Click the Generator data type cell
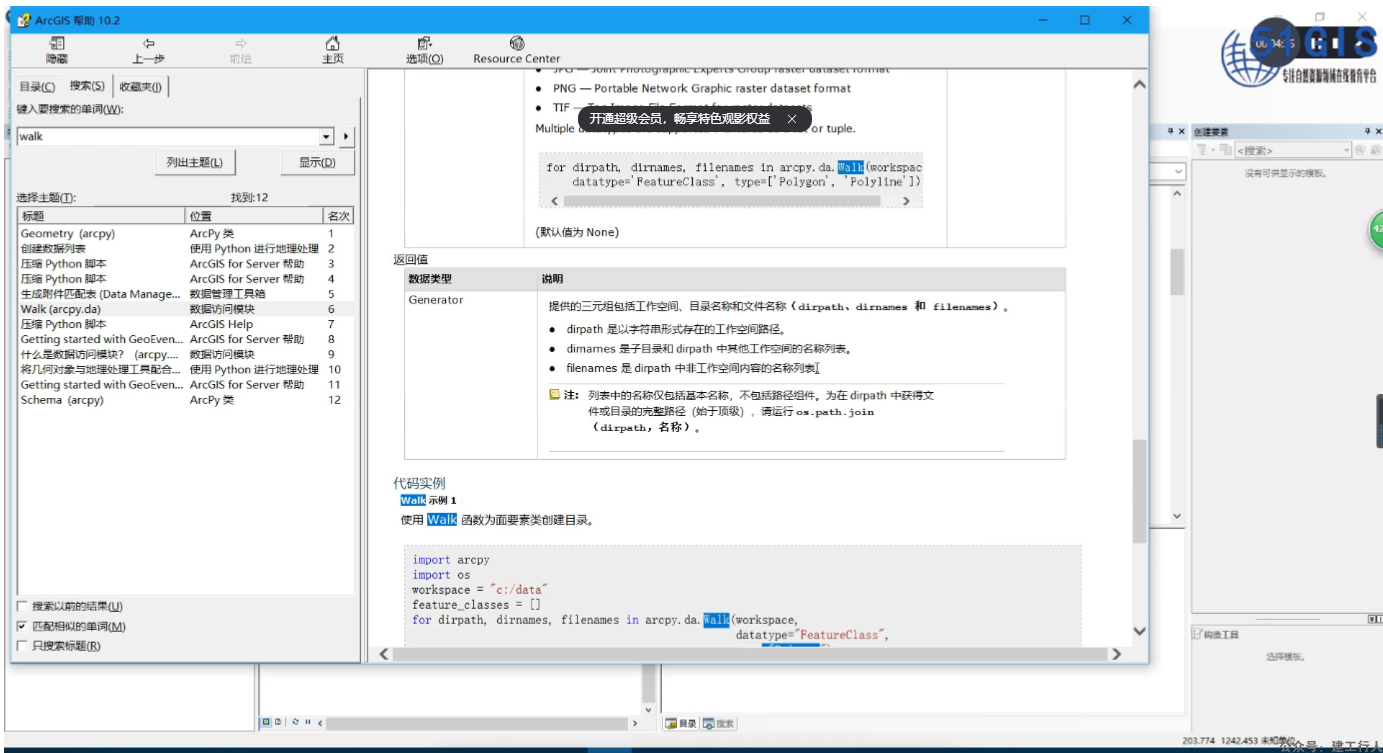 click(436, 300)
